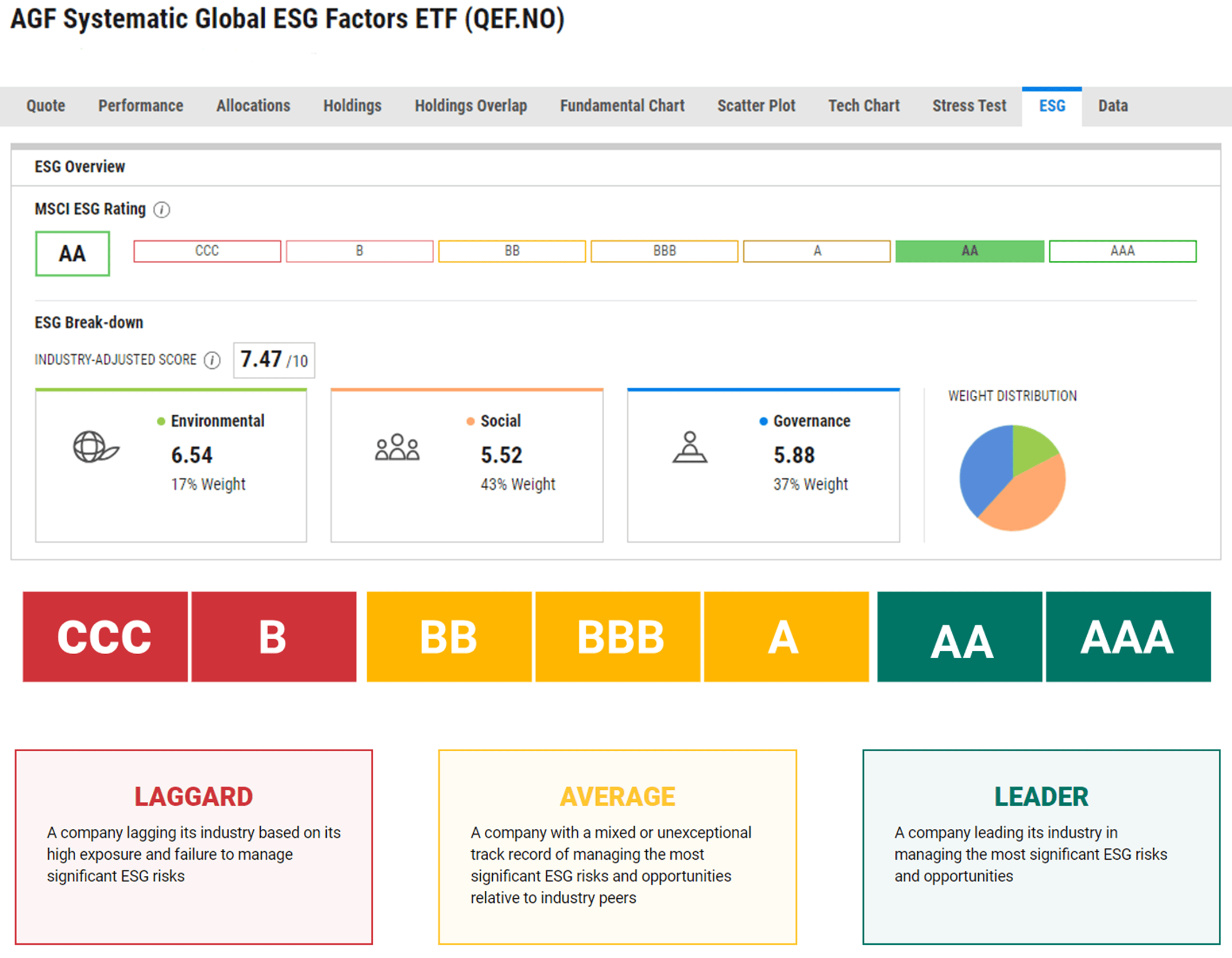The image size is (1232, 958).
Task: Click the Social people group icon
Action: tap(397, 447)
